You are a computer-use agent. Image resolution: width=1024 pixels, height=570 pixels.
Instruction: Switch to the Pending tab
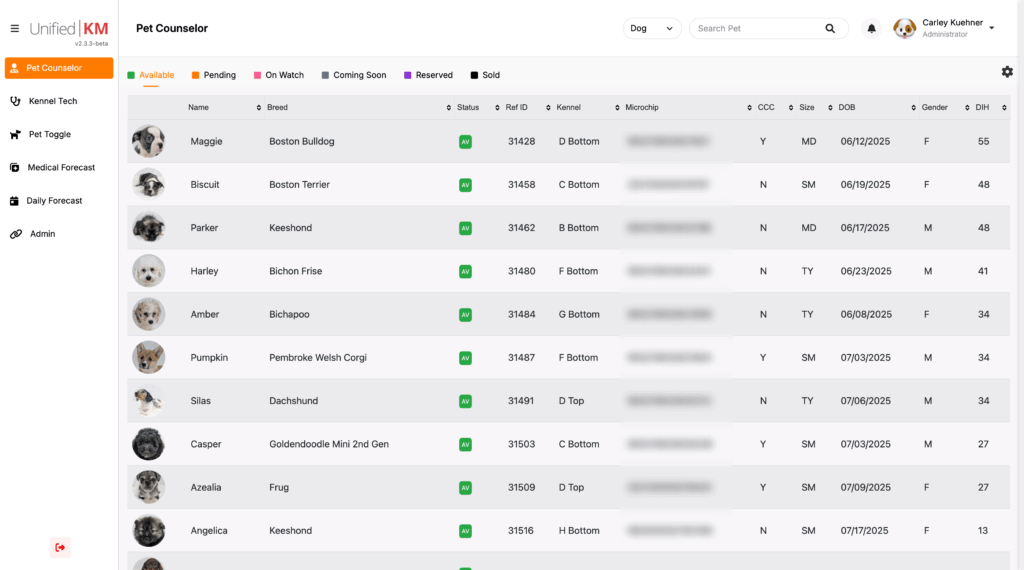[214, 75]
